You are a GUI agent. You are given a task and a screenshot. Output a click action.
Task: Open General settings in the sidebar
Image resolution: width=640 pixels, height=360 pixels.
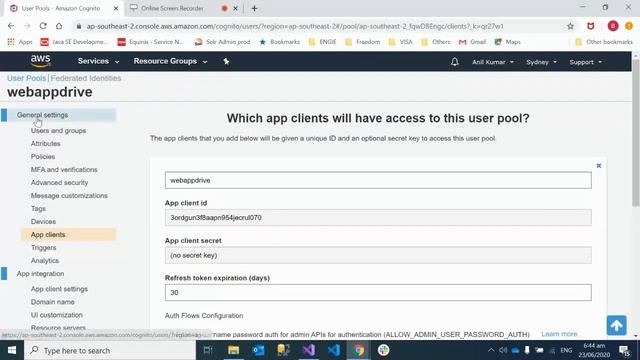pyautogui.click(x=42, y=115)
